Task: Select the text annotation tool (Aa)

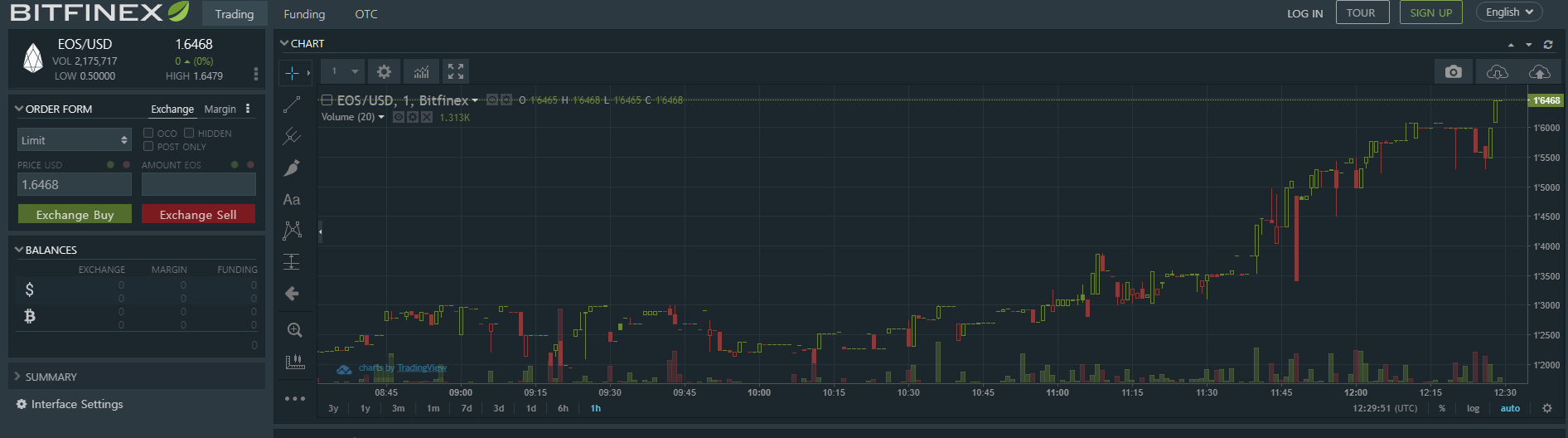Action: [292, 199]
